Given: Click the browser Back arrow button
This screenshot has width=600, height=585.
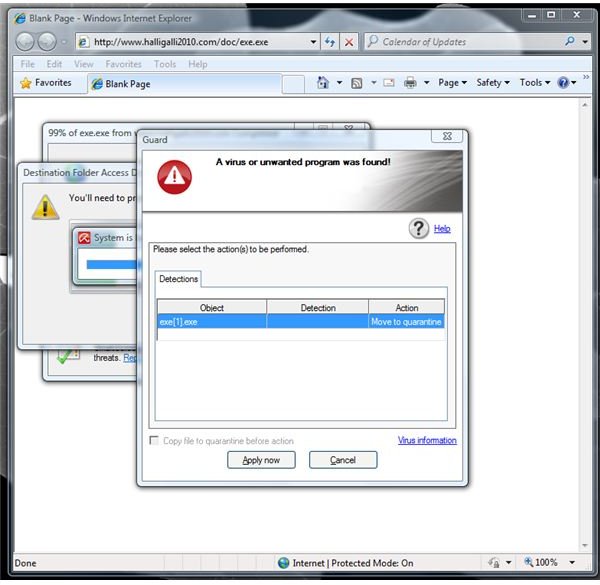Looking at the screenshot, I should [25, 42].
